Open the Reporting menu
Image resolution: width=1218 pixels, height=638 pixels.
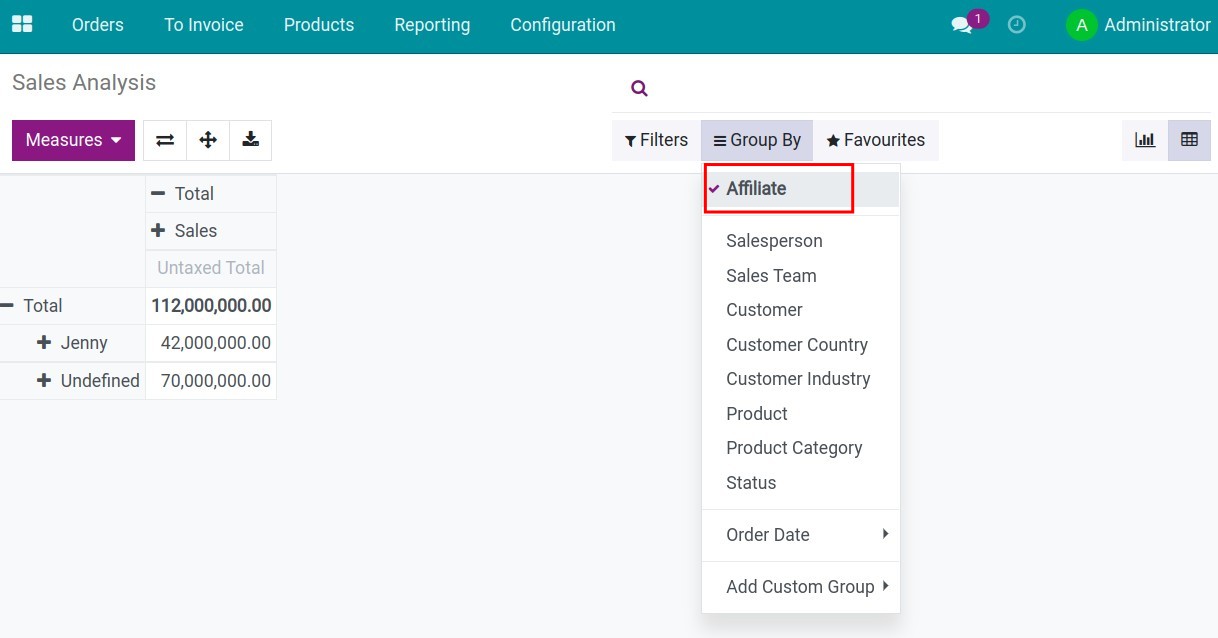(432, 25)
